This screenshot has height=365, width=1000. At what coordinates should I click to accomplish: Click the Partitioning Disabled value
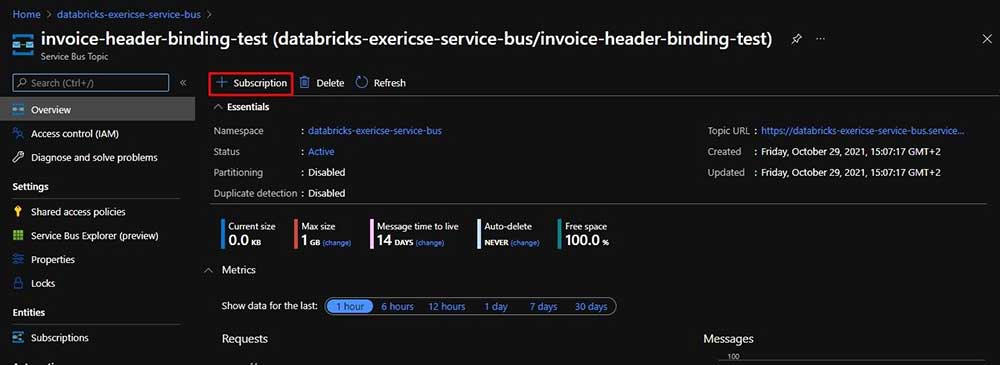point(327,172)
